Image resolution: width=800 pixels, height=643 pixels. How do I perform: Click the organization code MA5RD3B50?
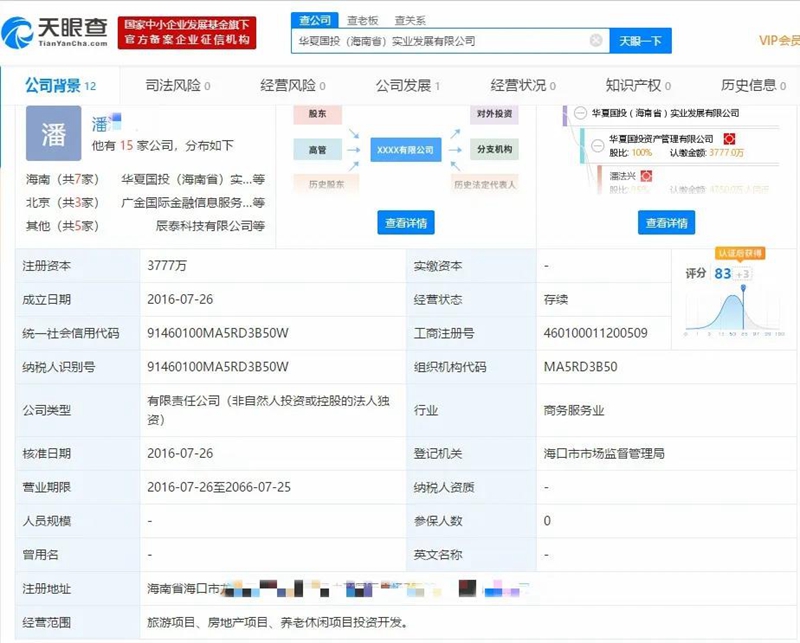[x=580, y=366]
